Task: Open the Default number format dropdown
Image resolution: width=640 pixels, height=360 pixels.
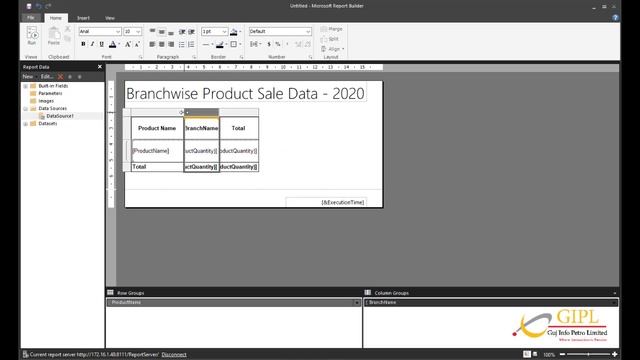Action: click(308, 31)
